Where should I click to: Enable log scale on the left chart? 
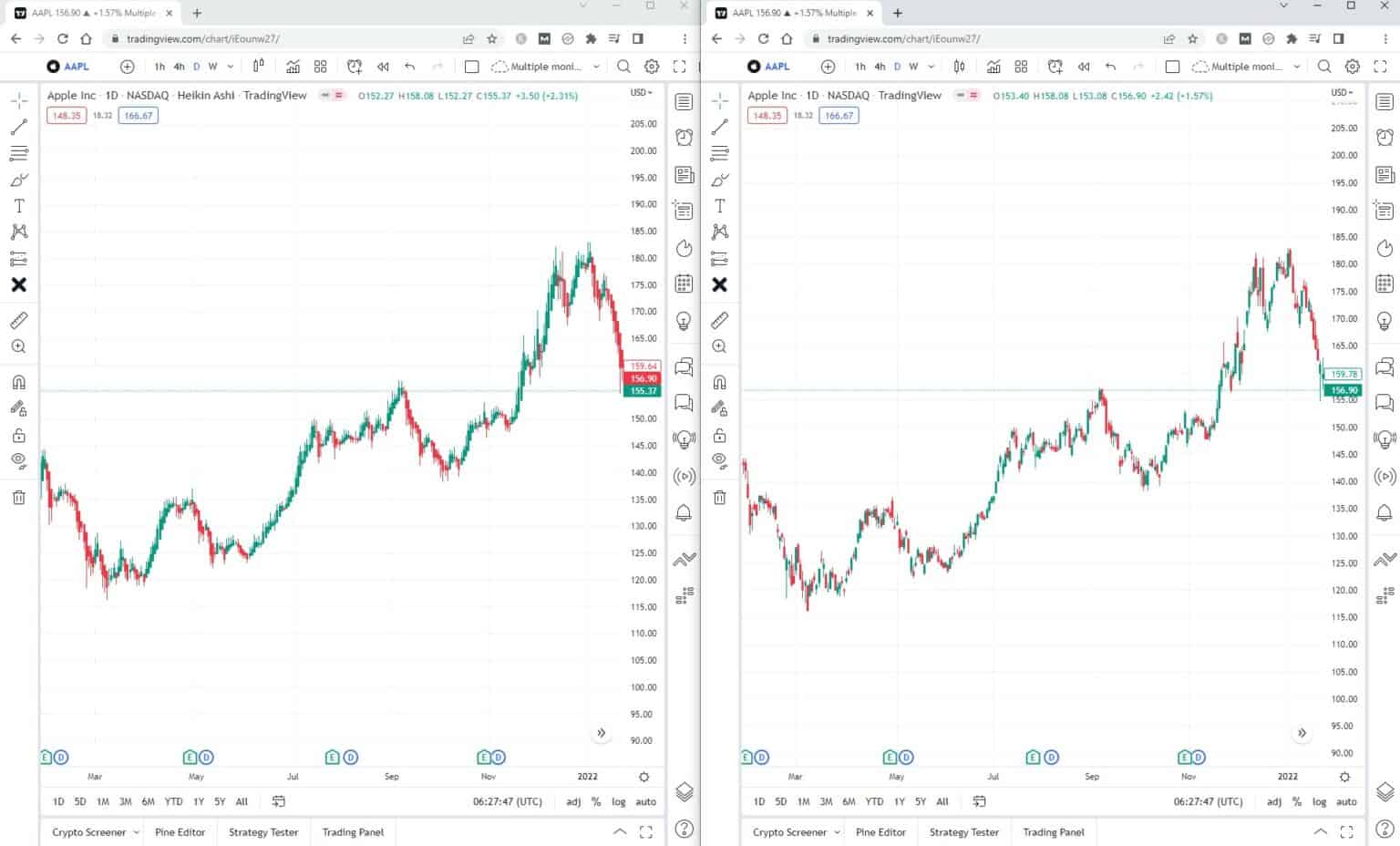[618, 801]
